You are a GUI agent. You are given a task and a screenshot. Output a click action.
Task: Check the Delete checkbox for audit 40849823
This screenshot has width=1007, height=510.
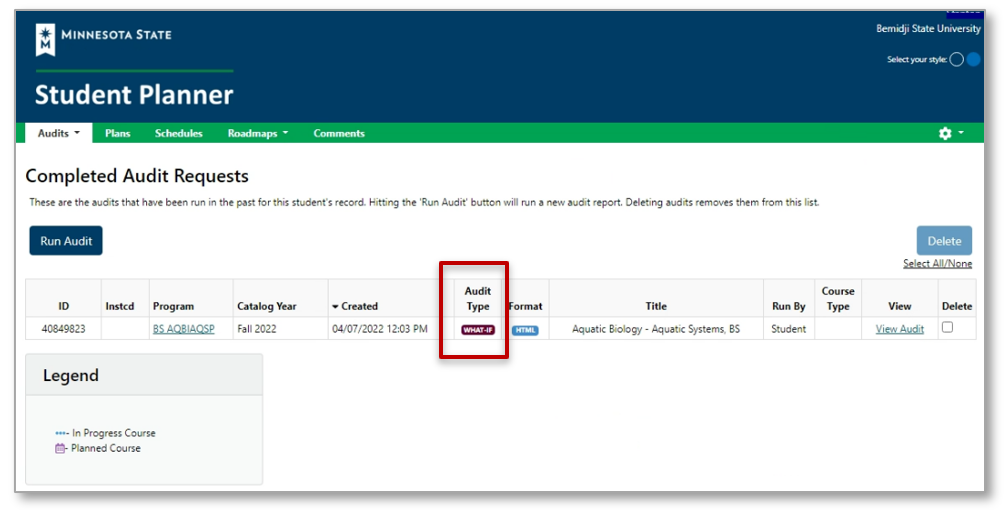[947, 328]
